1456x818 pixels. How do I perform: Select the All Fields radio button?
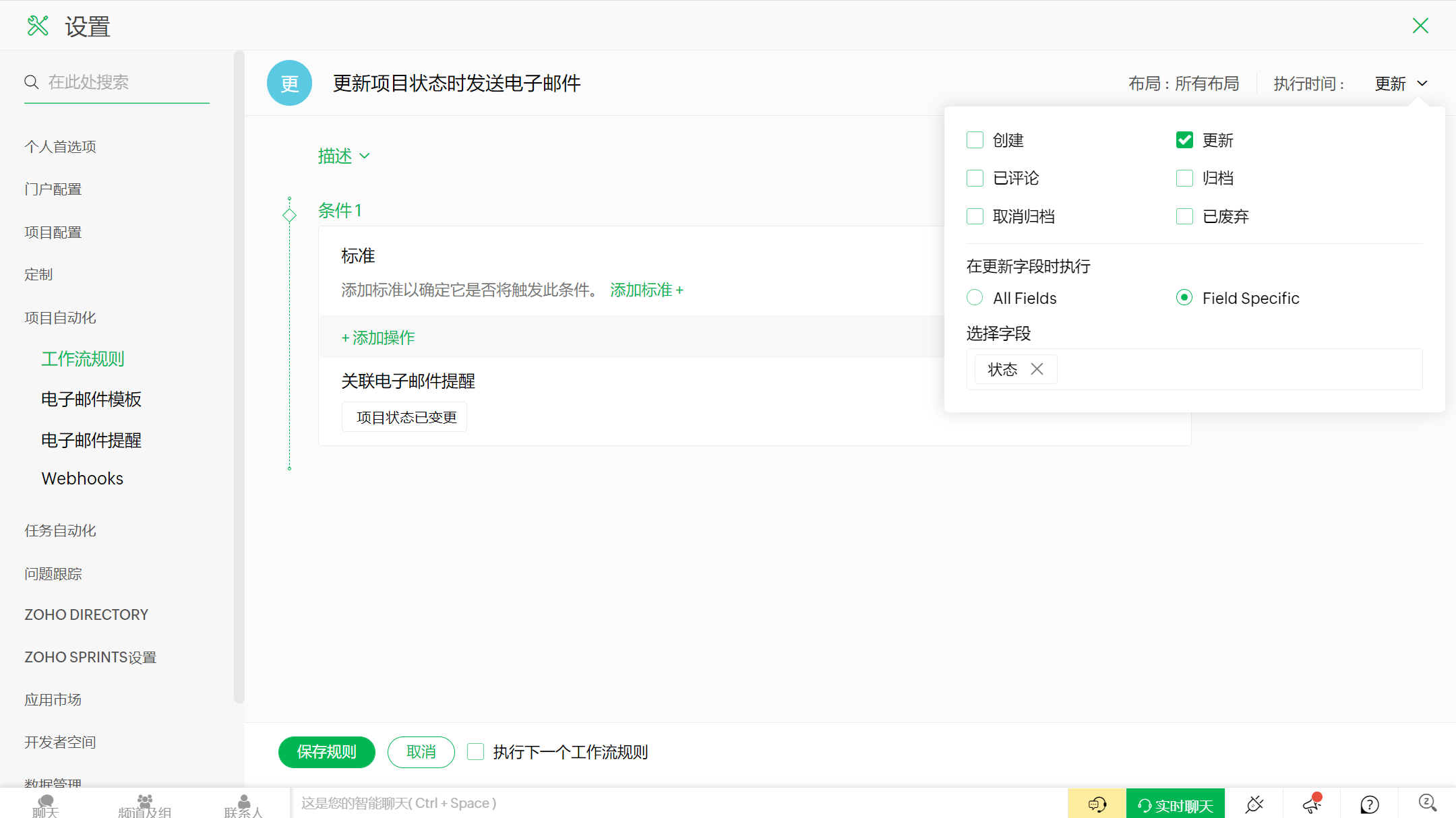975,298
